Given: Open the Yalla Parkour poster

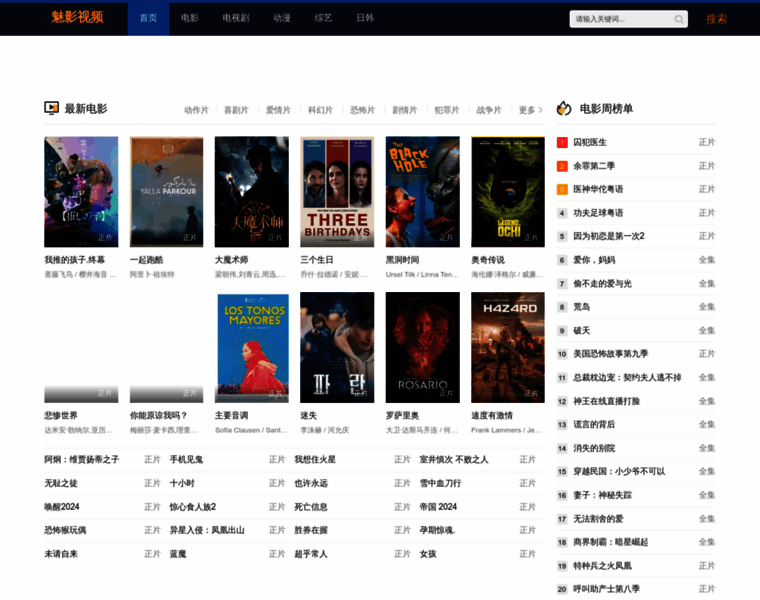Looking at the screenshot, I should (x=167, y=192).
